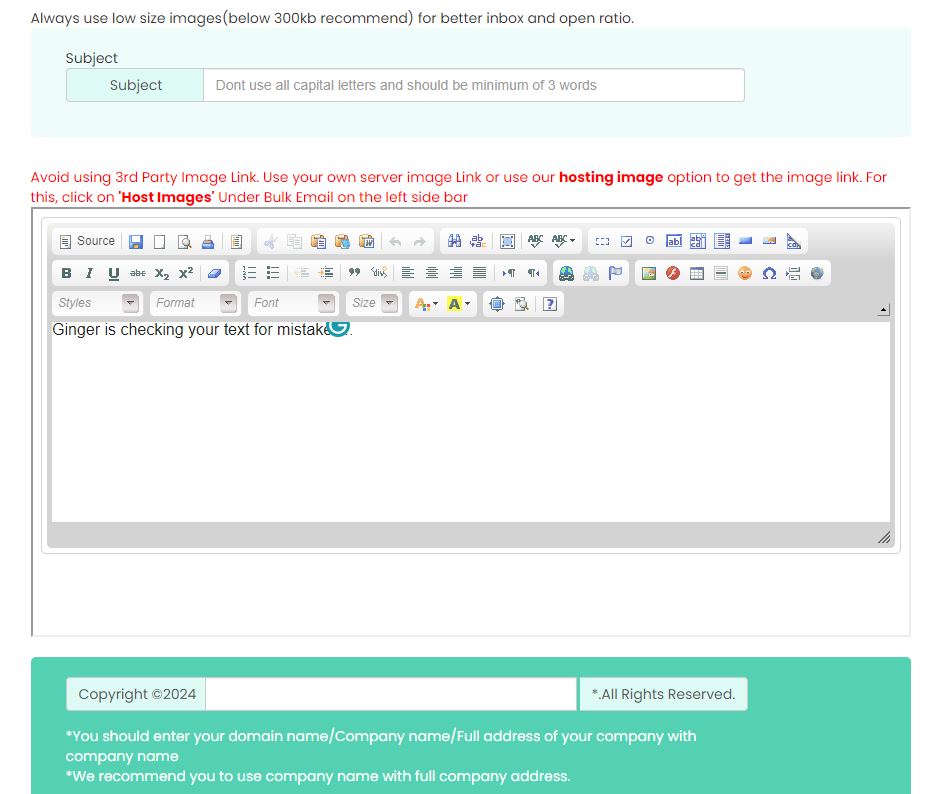
Task: Align text right
Action: pyautogui.click(x=456, y=273)
